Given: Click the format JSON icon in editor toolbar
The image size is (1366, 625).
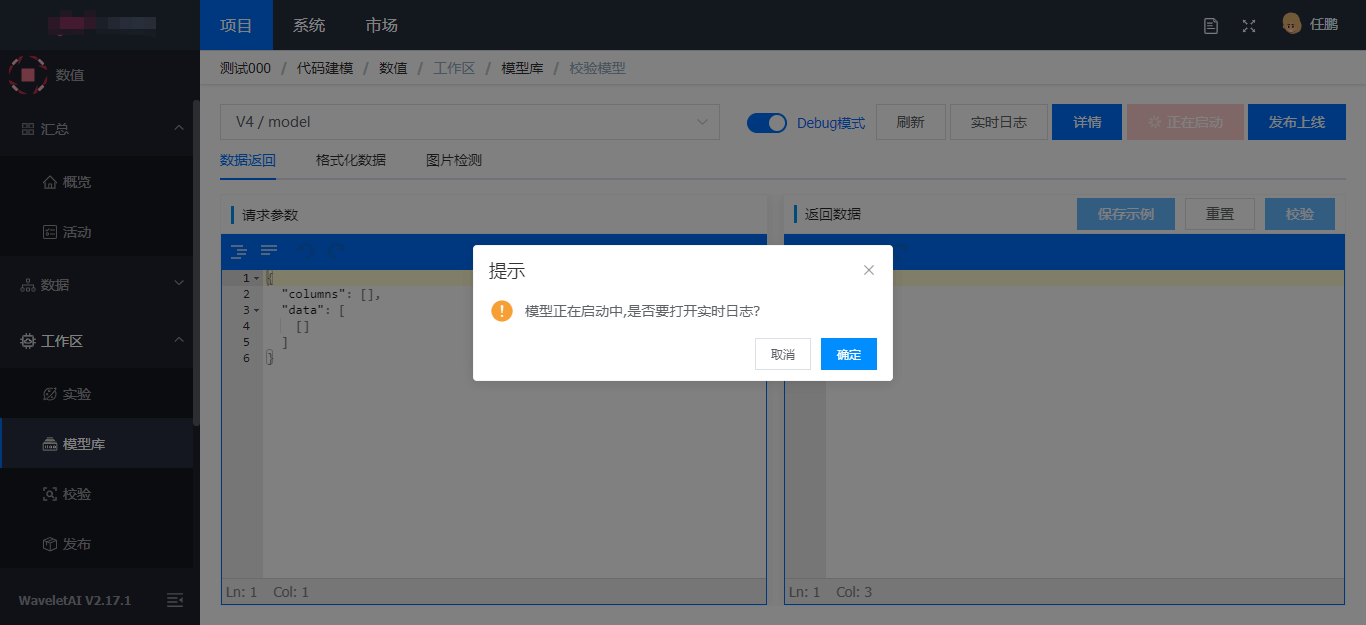Looking at the screenshot, I should click(238, 251).
